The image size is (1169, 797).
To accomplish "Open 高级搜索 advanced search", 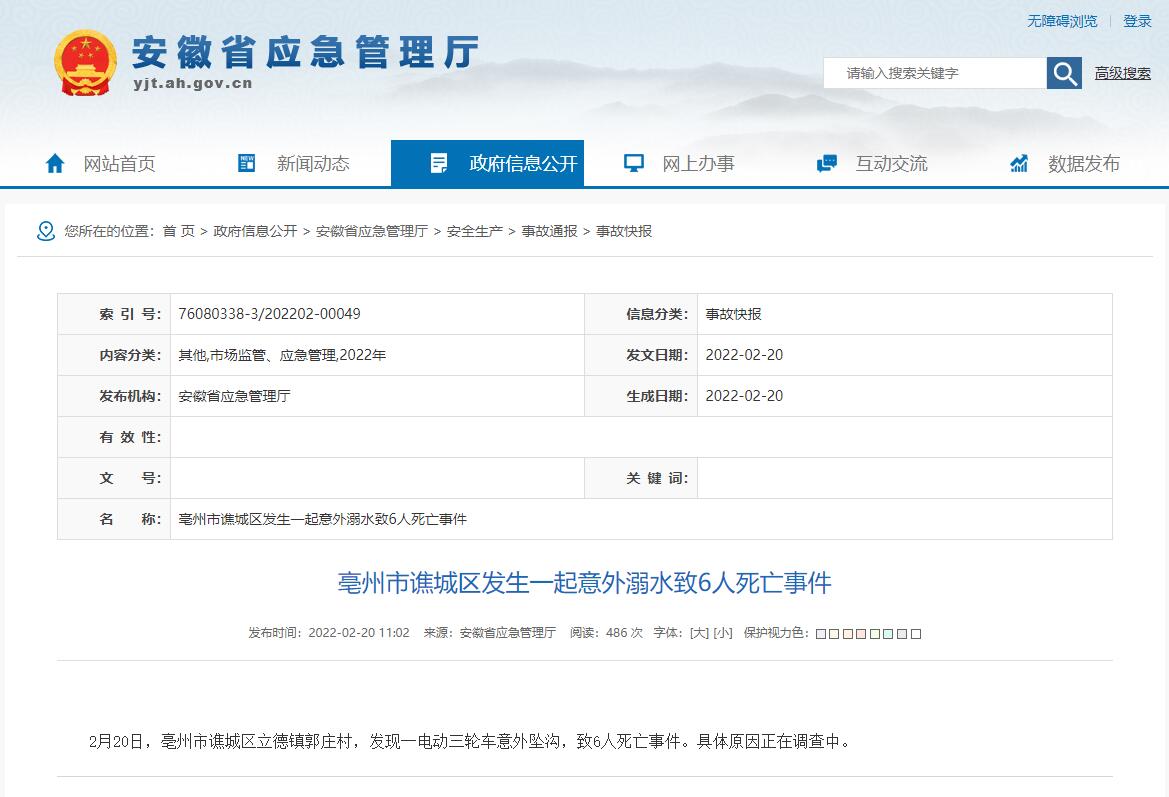I will 1125,73.
